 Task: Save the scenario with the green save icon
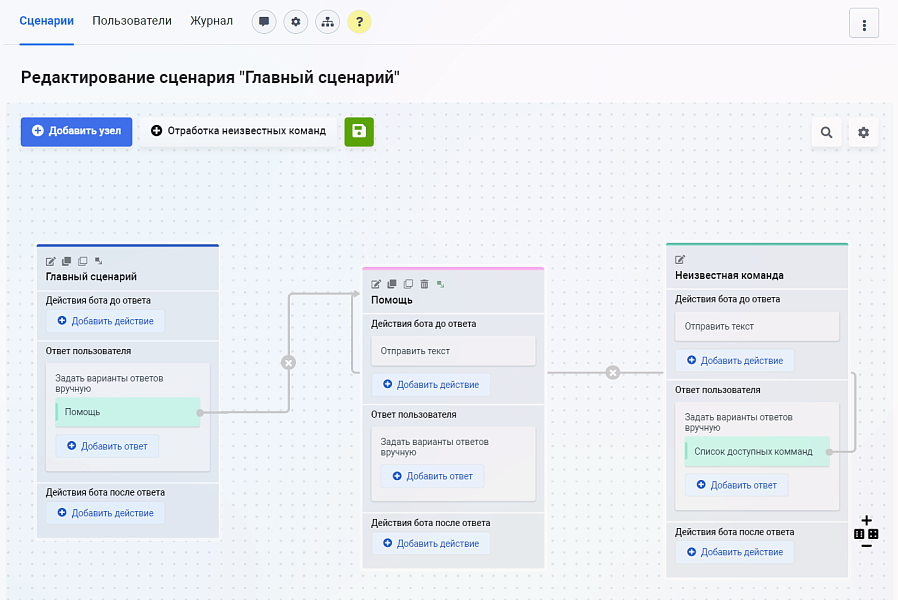tap(359, 131)
